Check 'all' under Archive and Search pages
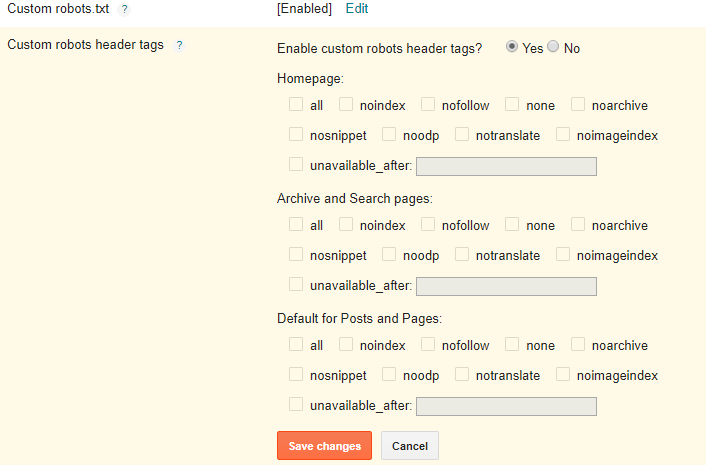706x465 pixels. click(296, 224)
